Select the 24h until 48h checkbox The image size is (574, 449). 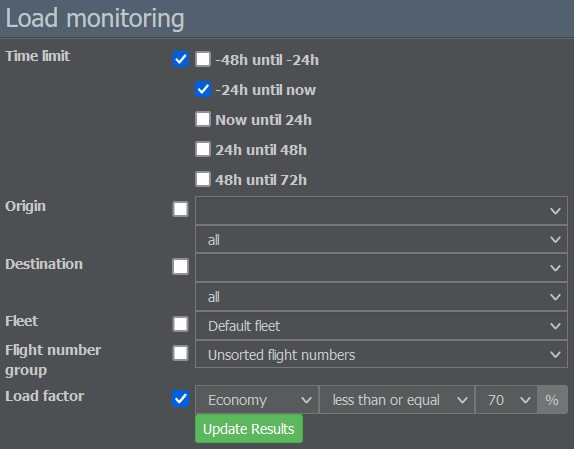coord(203,149)
